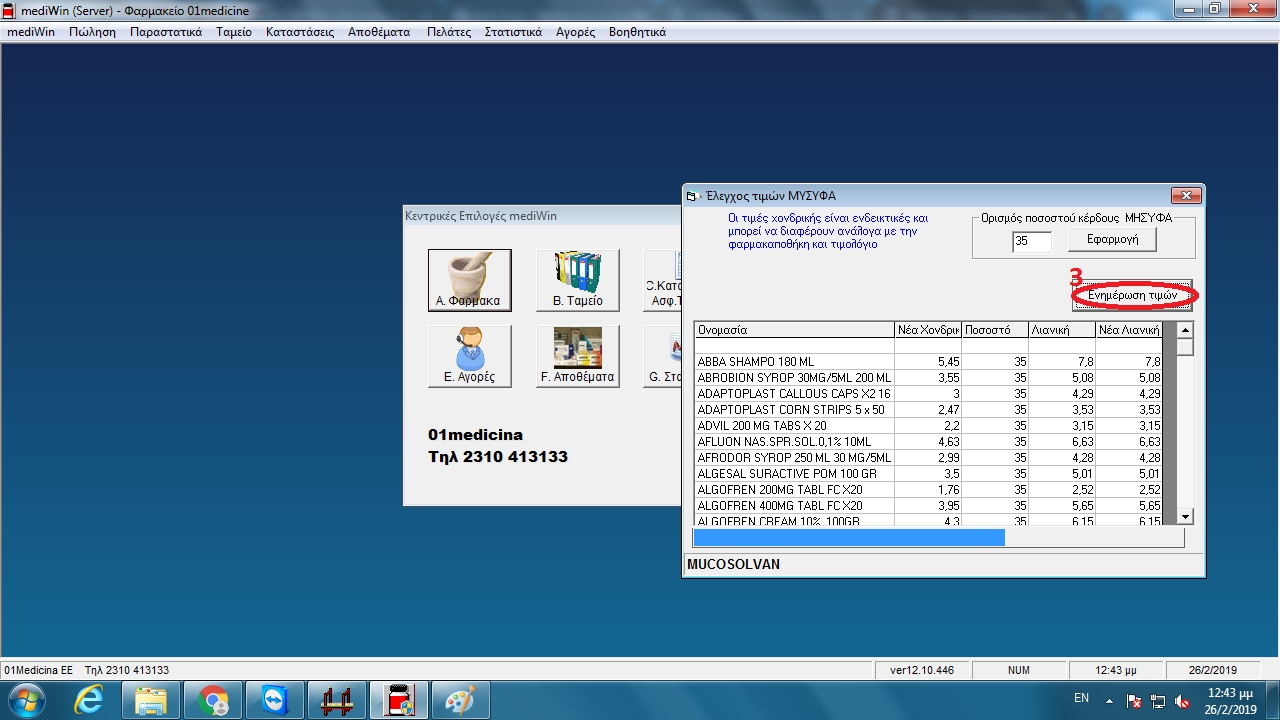Click the Ποσοστό column header

pos(995,330)
